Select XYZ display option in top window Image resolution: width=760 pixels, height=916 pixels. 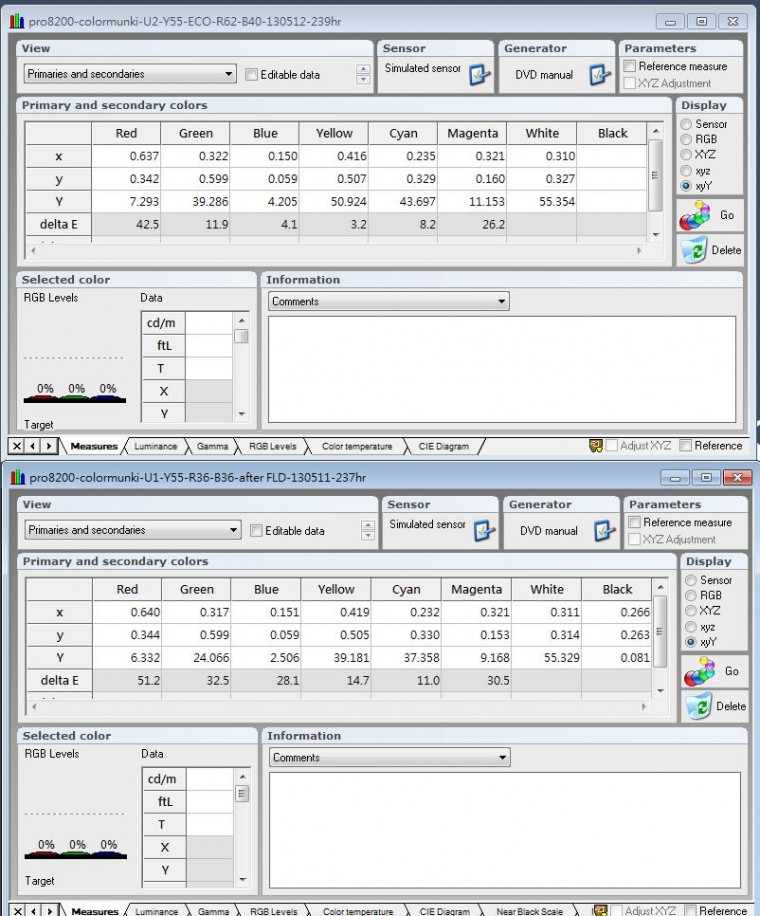point(686,154)
